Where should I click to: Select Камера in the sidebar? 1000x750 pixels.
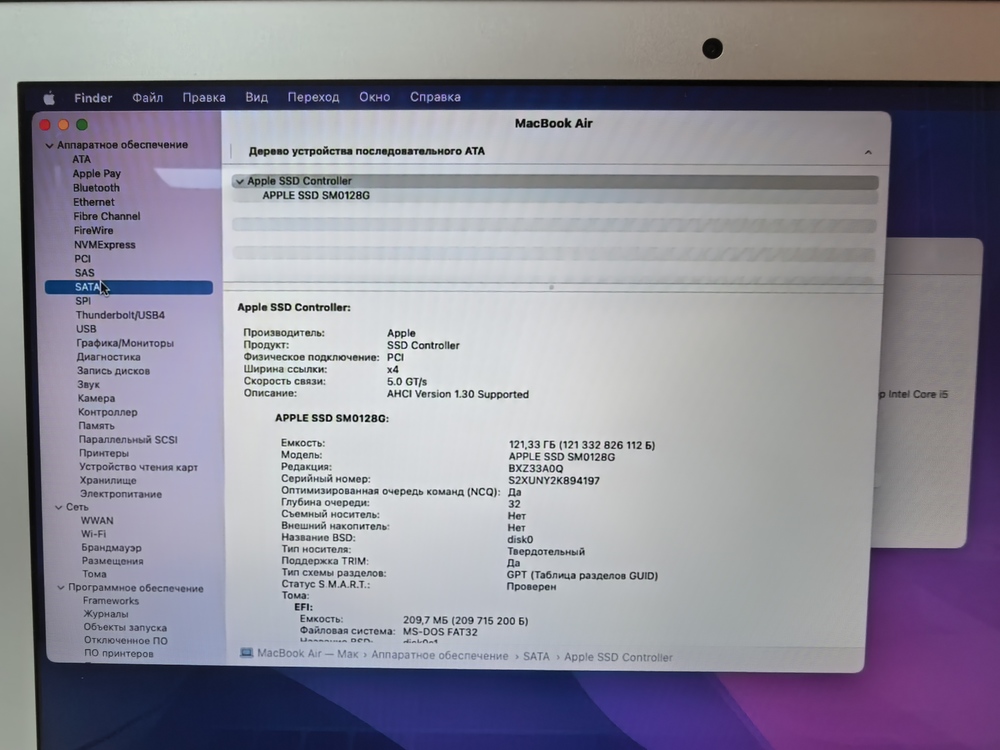tap(96, 398)
